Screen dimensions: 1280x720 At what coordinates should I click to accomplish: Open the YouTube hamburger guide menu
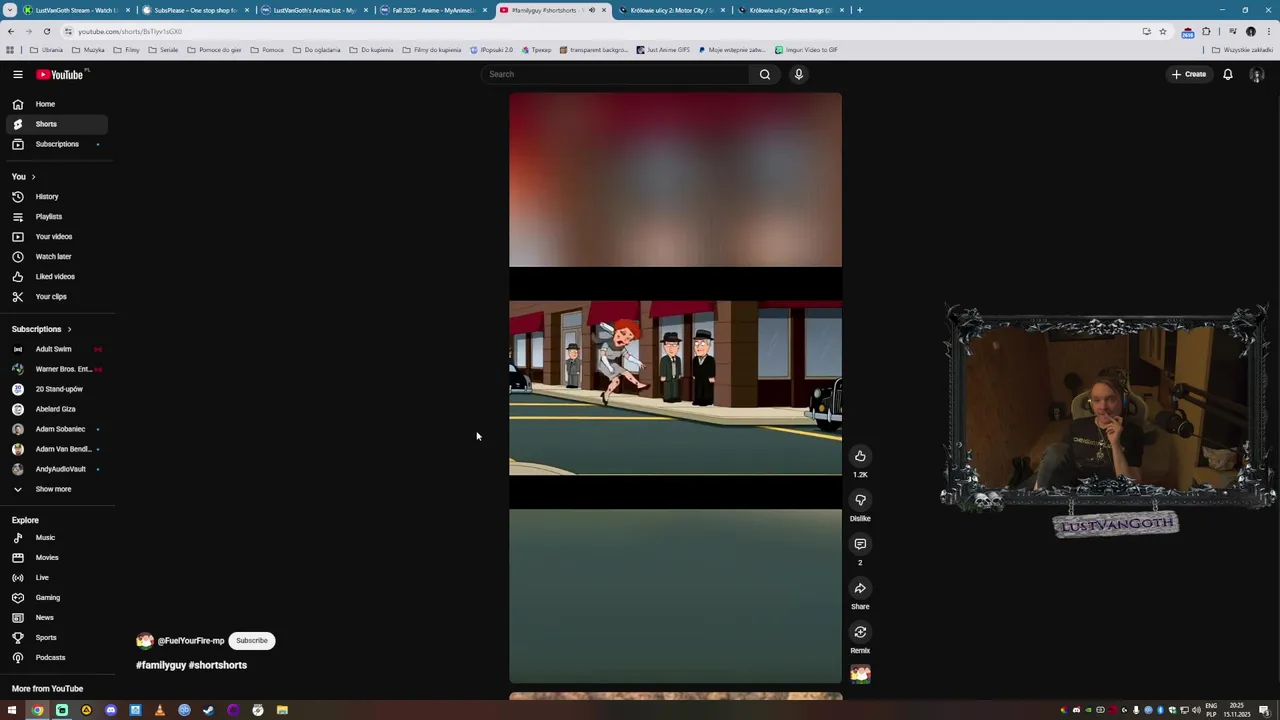click(17, 74)
